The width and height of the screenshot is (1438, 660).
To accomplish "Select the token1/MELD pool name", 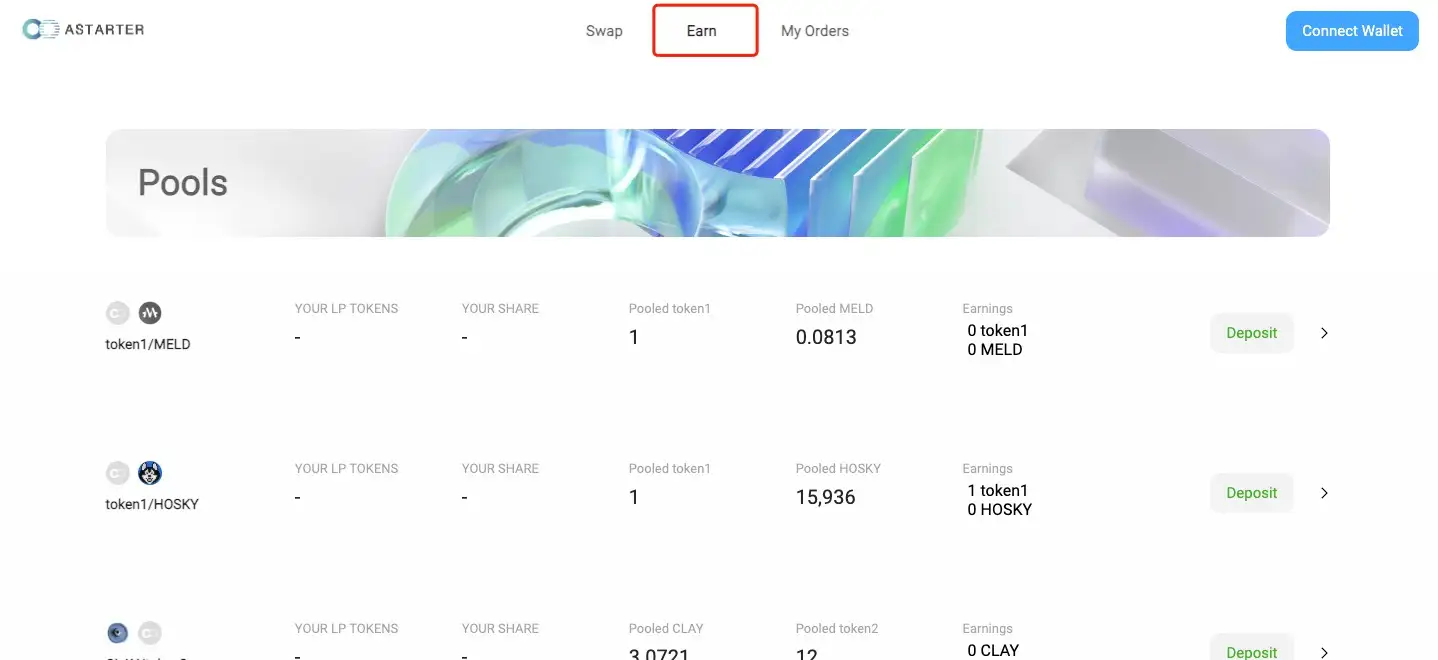I will 148,344.
